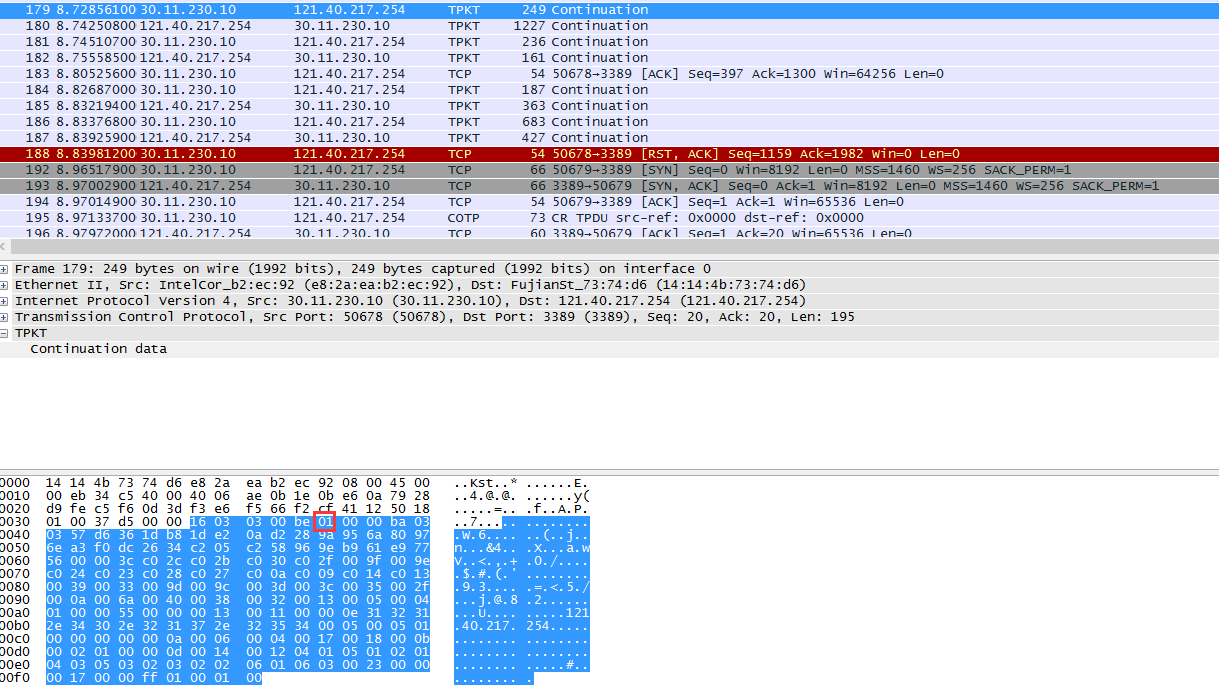Select packet 179 TPKT Continuation row
Screen dimensions: 1219x685
pos(609,9)
